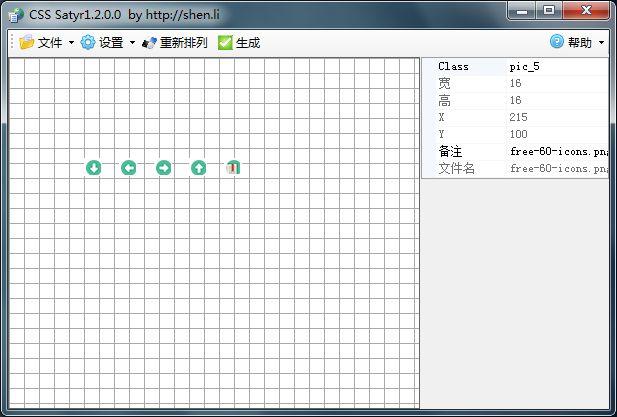Select the up arrow sprite on canvas
The image size is (617, 417).
point(198,167)
